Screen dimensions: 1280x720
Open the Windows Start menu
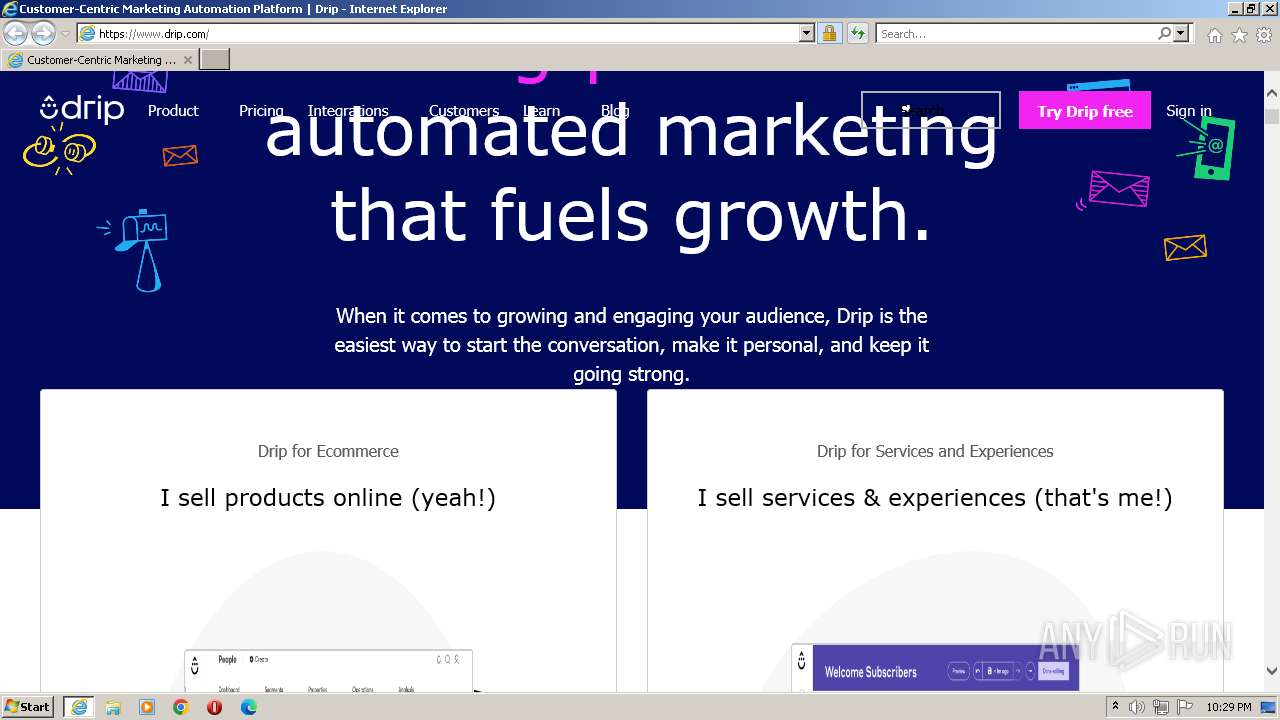tap(27, 707)
